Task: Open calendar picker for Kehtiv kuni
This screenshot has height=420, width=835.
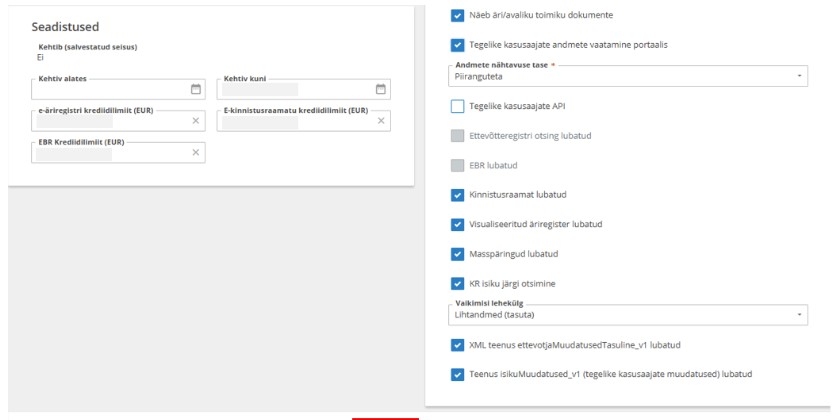Action: 381,89
